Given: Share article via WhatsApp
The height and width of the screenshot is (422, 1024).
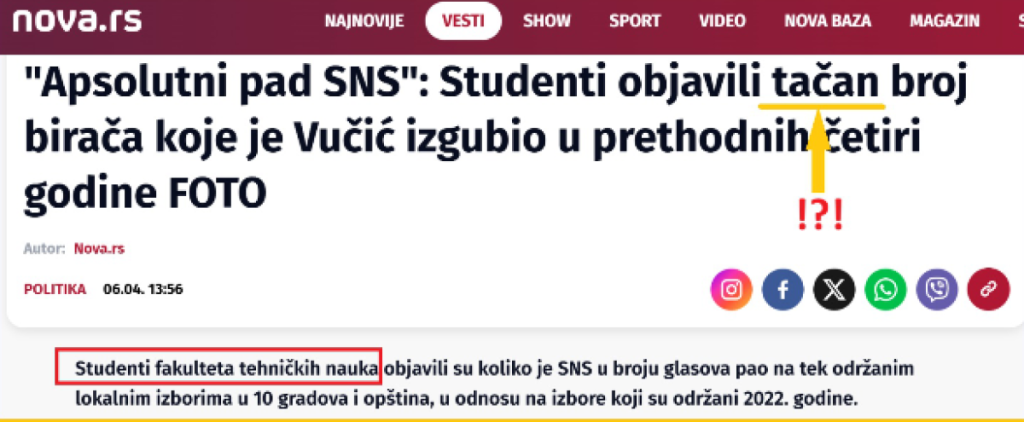Looking at the screenshot, I should pos(886,289).
